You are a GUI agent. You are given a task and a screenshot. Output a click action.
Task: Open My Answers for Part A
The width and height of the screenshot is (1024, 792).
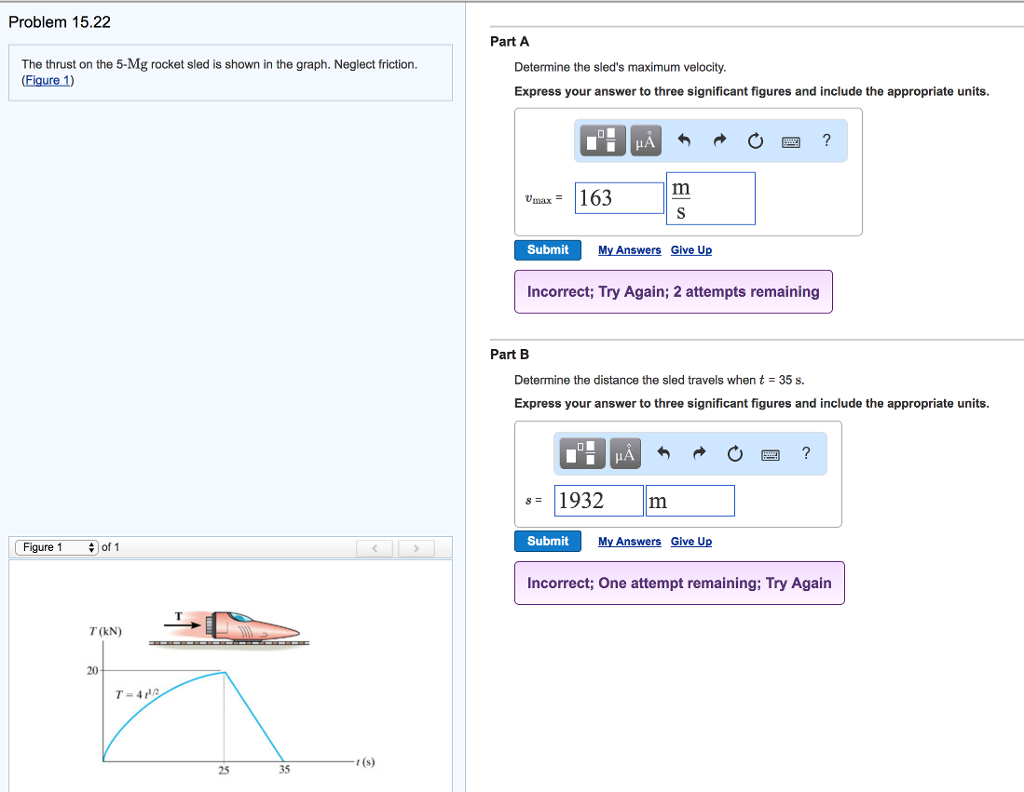pyautogui.click(x=629, y=250)
